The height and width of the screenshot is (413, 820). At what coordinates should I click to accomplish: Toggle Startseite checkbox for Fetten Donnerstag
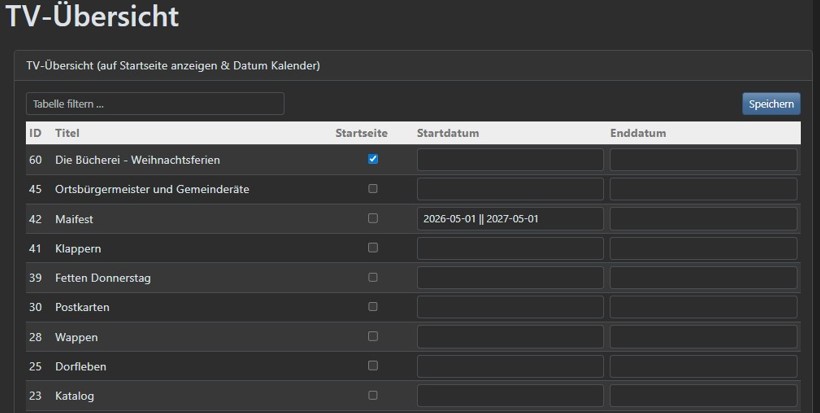(x=373, y=277)
